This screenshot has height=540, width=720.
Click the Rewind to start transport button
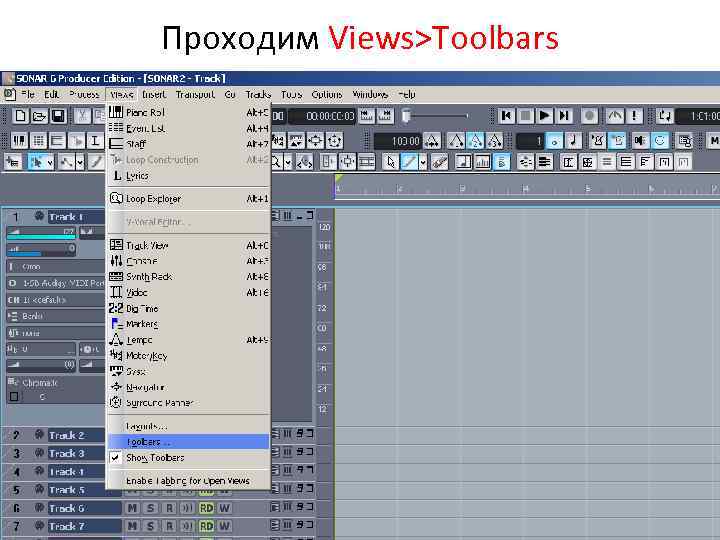tap(506, 116)
